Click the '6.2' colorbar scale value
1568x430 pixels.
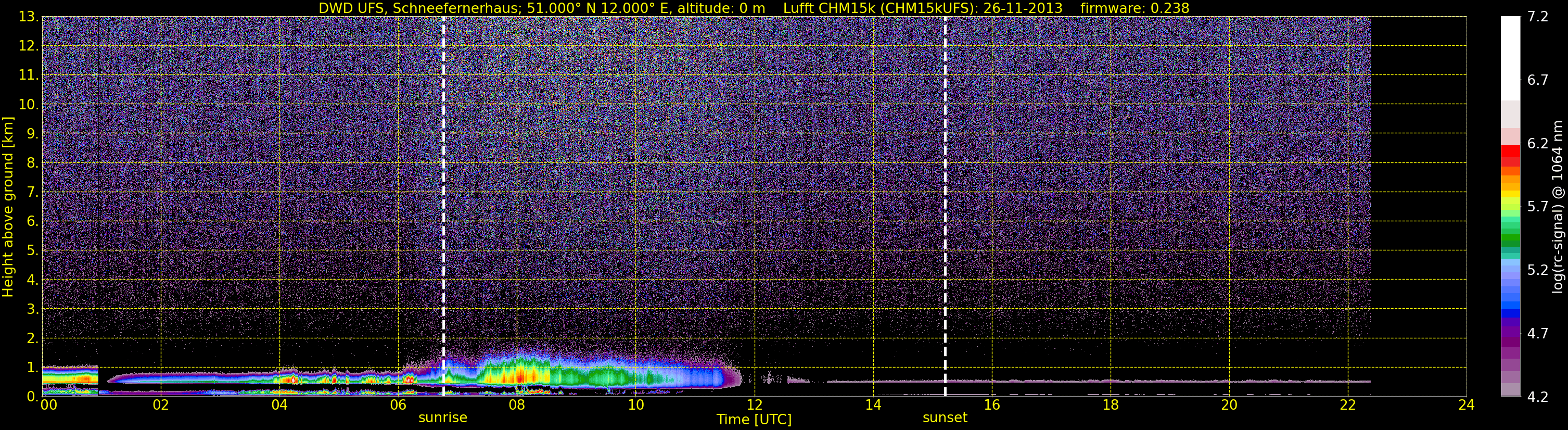tap(1538, 144)
